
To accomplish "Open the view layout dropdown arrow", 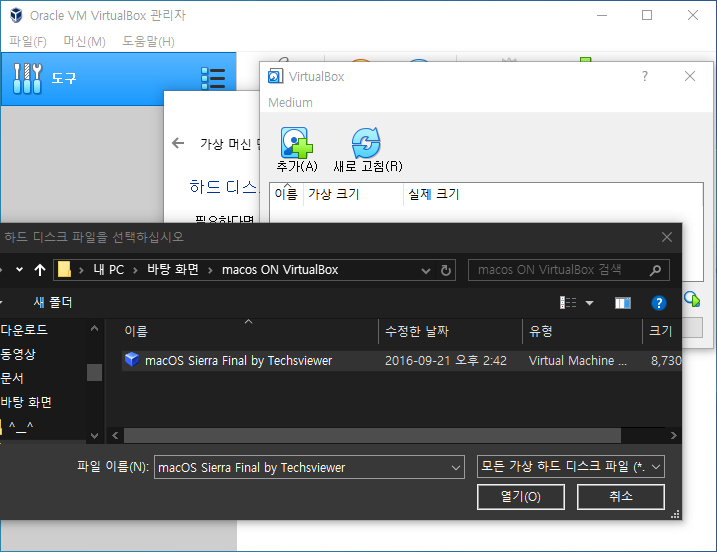I will (x=589, y=303).
